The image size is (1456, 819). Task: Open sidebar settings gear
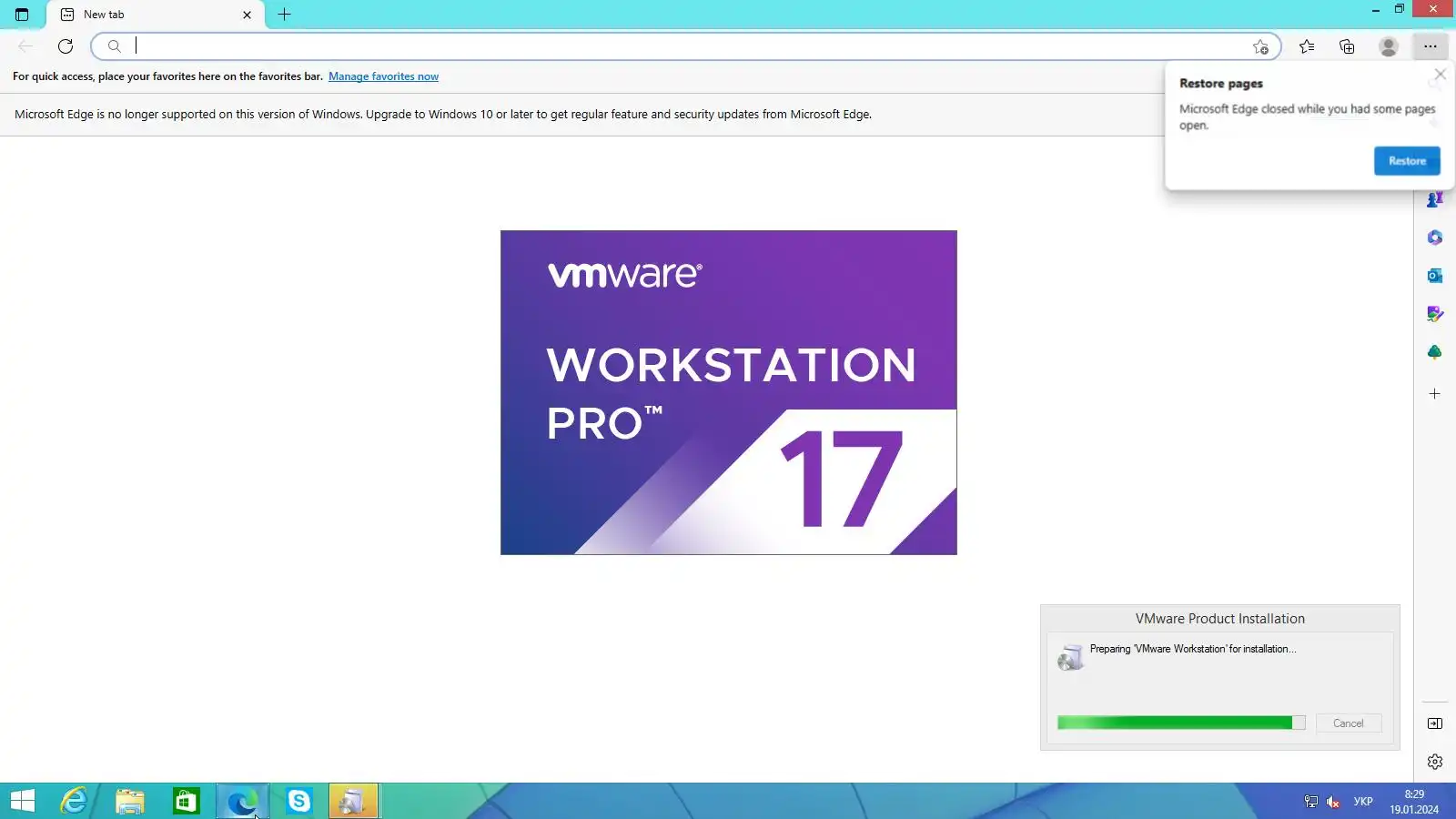[x=1435, y=762]
